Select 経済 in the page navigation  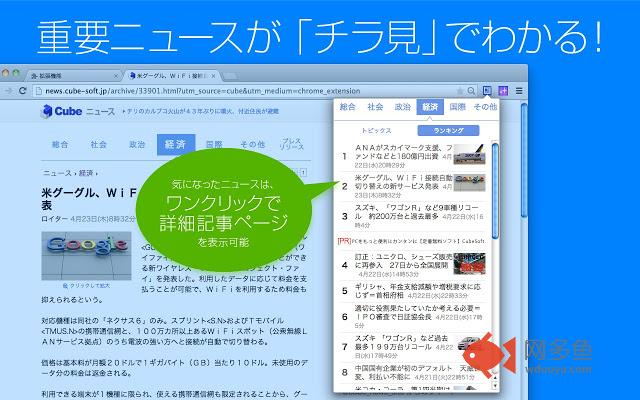click(x=176, y=144)
